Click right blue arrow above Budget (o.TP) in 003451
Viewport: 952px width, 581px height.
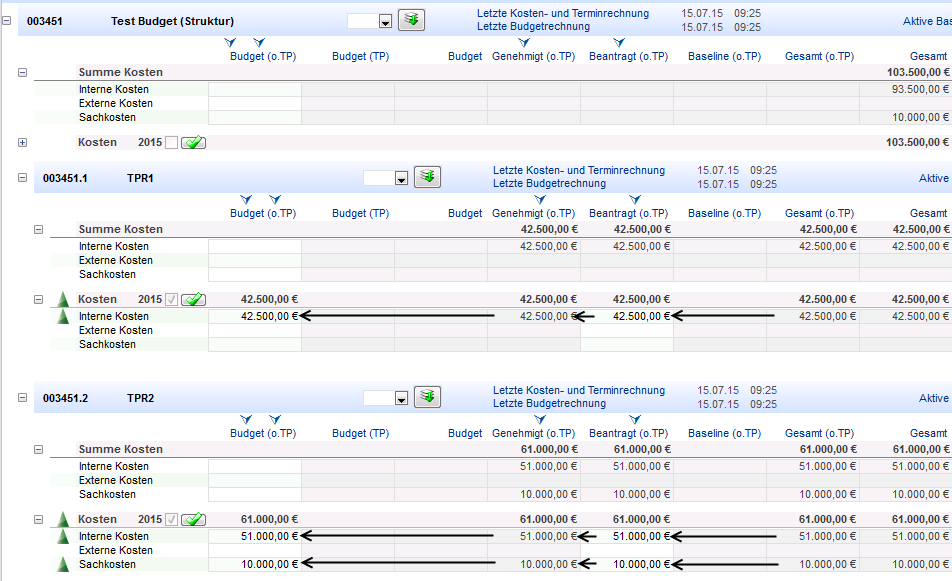click(259, 42)
